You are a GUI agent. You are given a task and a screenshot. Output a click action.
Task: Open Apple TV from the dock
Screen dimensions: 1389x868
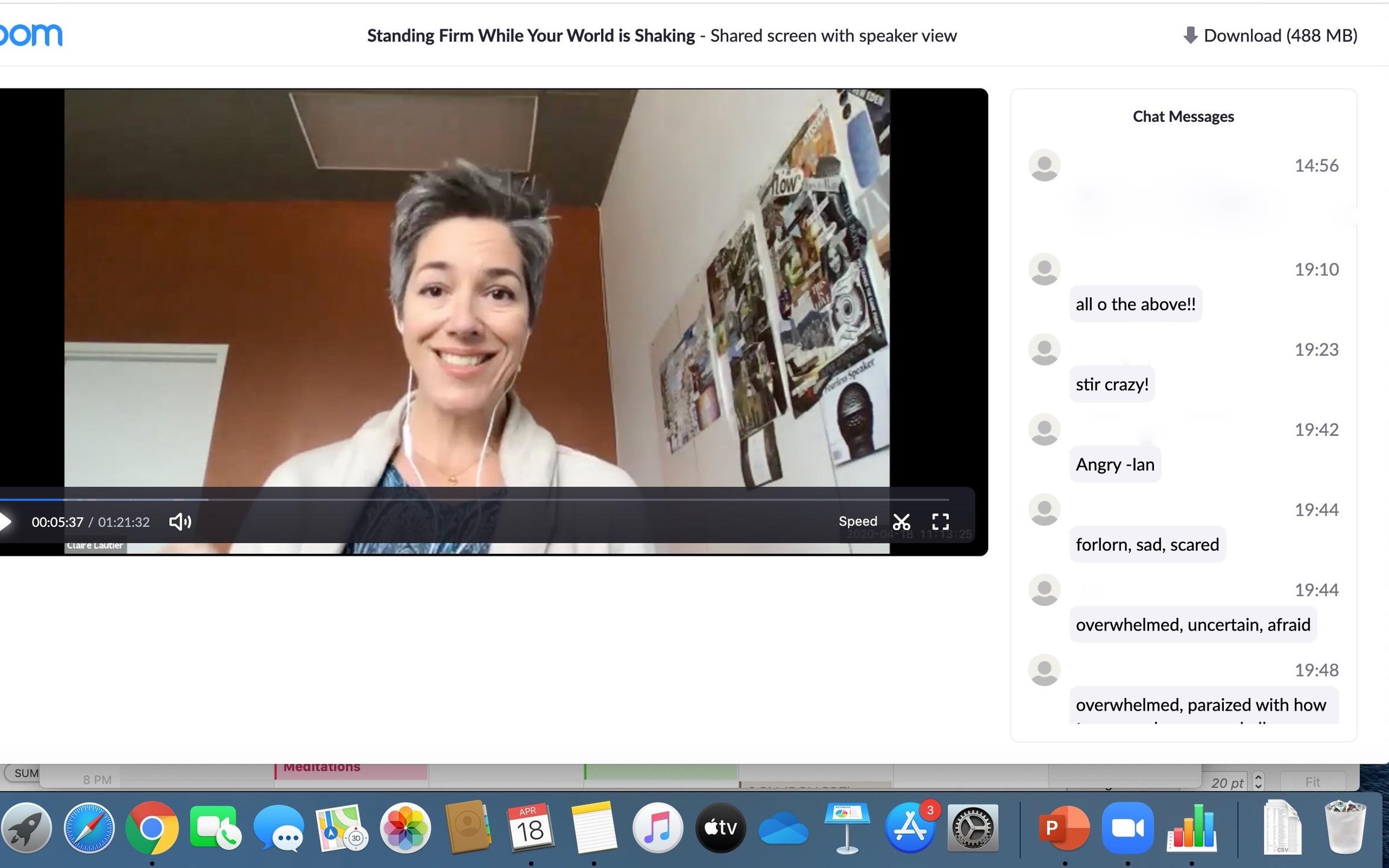tap(721, 828)
